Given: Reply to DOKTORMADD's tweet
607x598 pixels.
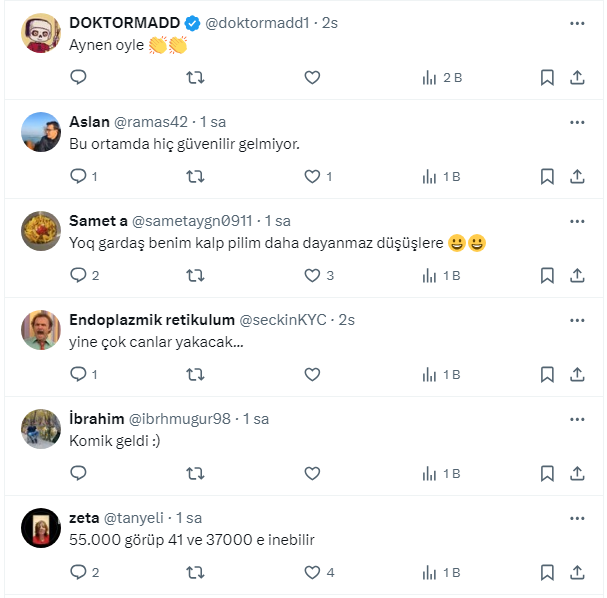Looking at the screenshot, I should 79,77.
